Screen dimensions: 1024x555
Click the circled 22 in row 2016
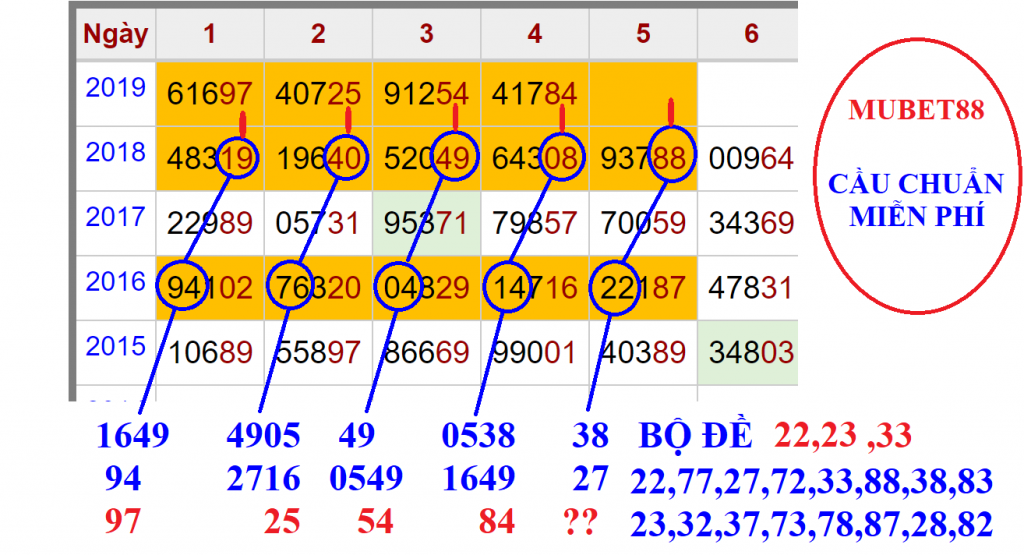tap(615, 288)
